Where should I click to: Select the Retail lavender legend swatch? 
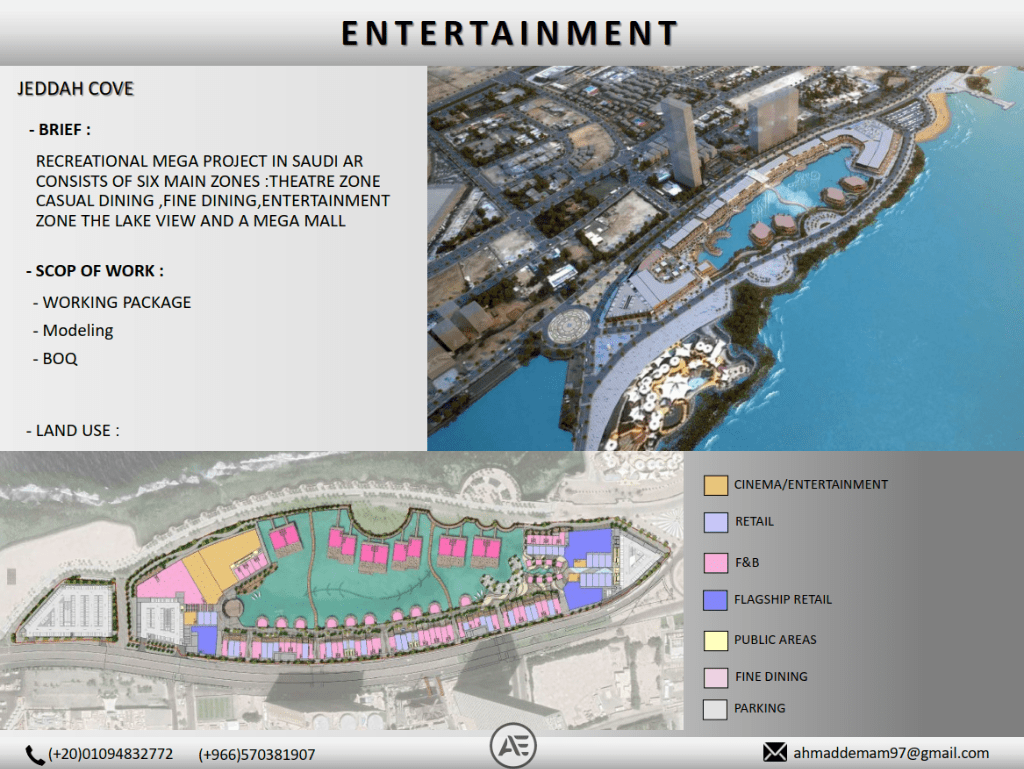(x=715, y=522)
